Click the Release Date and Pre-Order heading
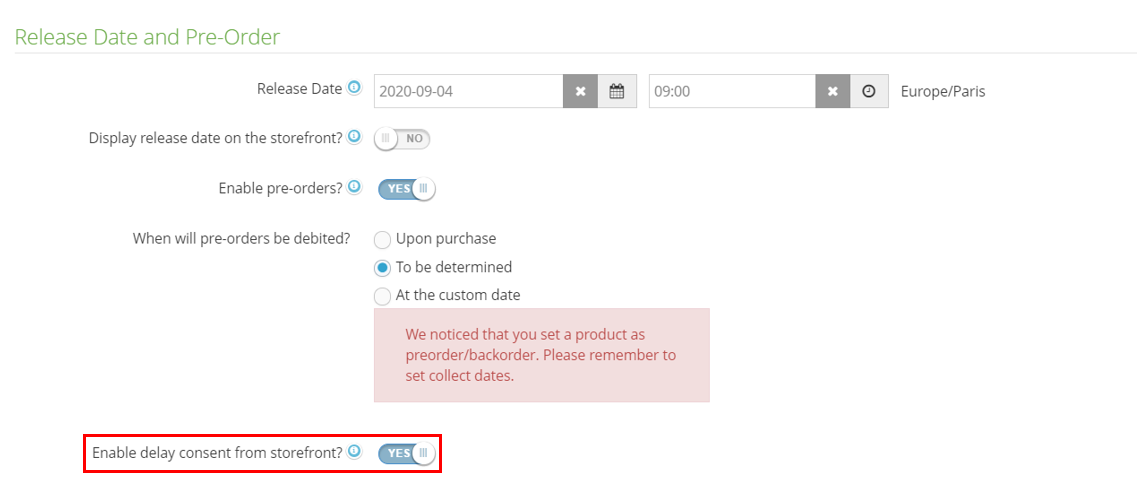Image resolution: width=1142 pixels, height=497 pixels. click(x=147, y=37)
